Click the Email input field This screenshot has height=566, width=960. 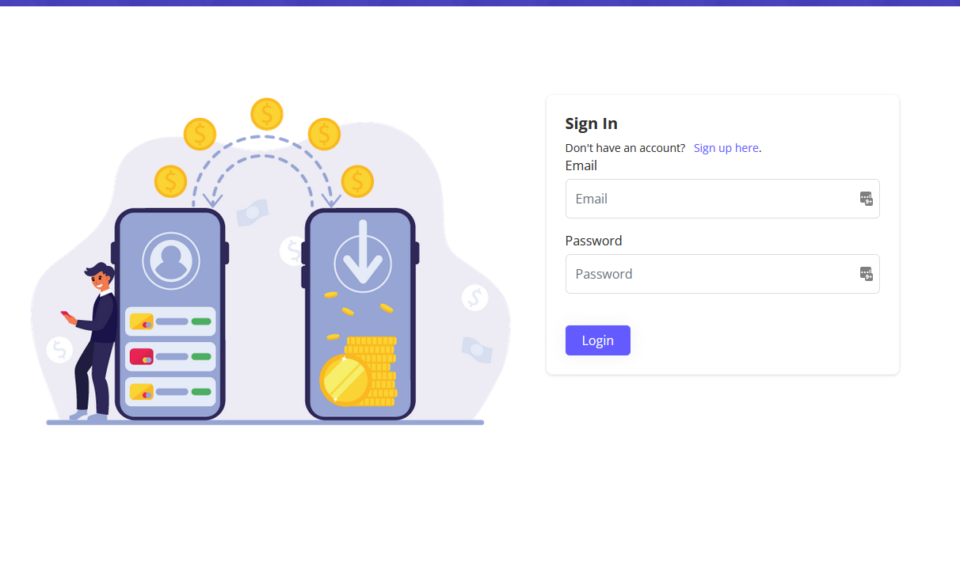click(x=710, y=199)
